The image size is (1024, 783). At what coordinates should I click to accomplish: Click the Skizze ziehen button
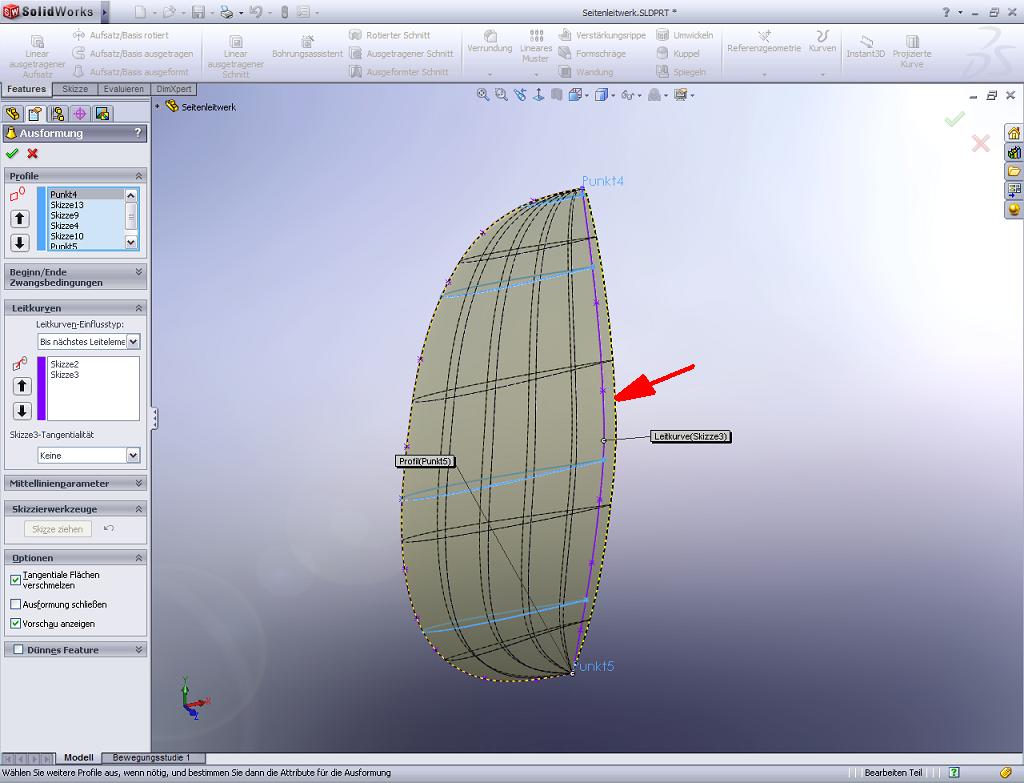[57, 529]
